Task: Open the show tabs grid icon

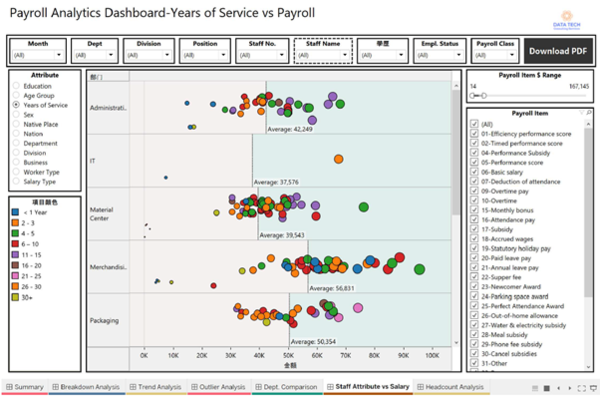Action: [x=547, y=388]
